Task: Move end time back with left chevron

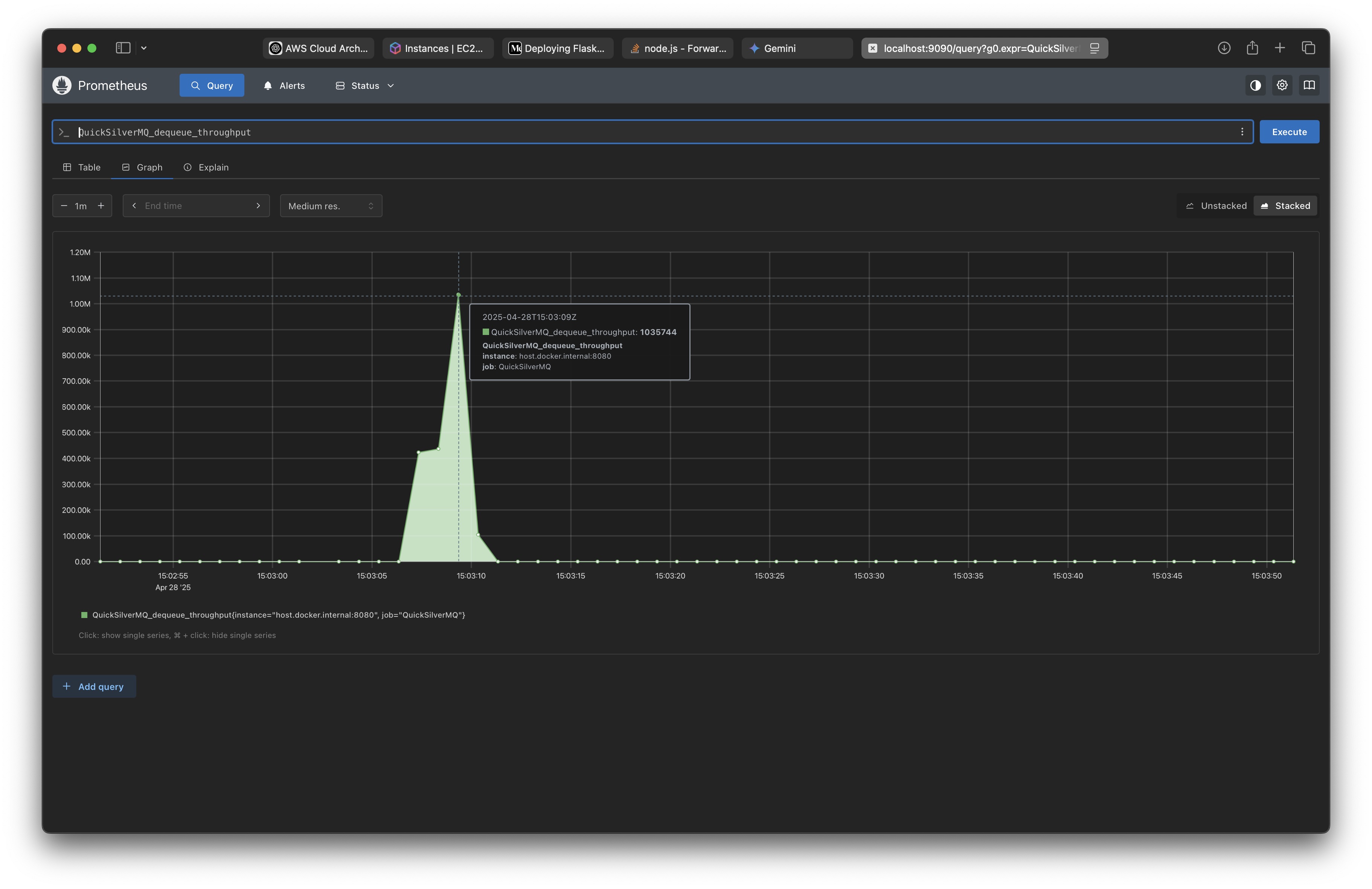Action: 134,206
